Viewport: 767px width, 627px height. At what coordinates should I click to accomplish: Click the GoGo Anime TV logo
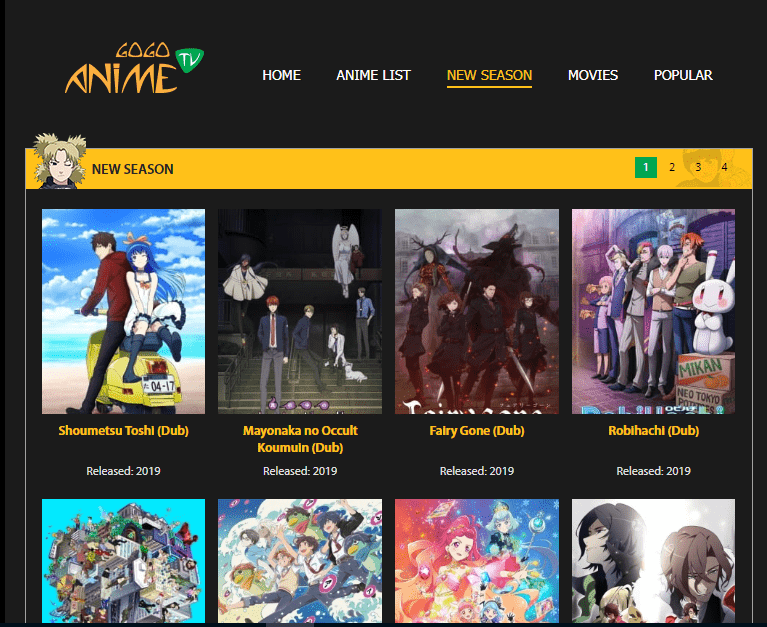(x=134, y=68)
